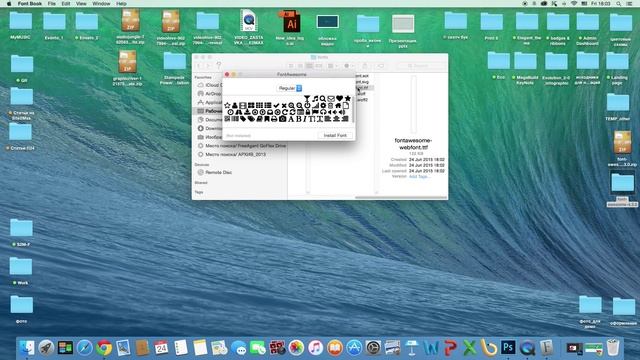Open FaceTime from the Dock

[x=258, y=348]
